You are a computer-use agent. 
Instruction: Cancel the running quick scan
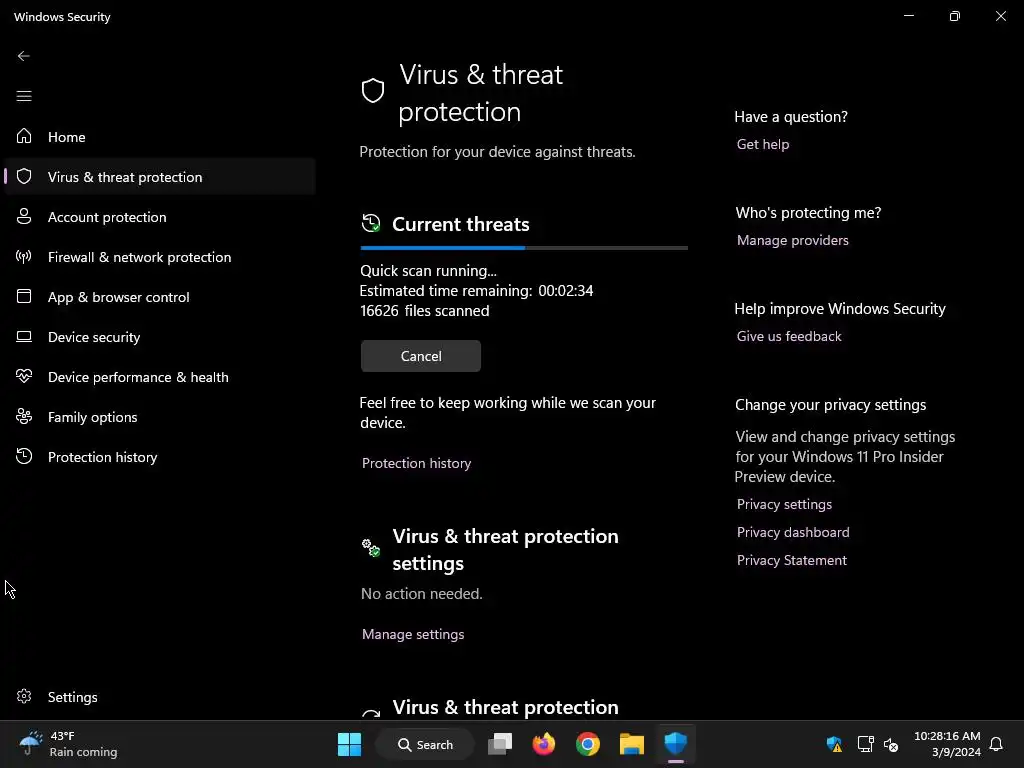[421, 356]
